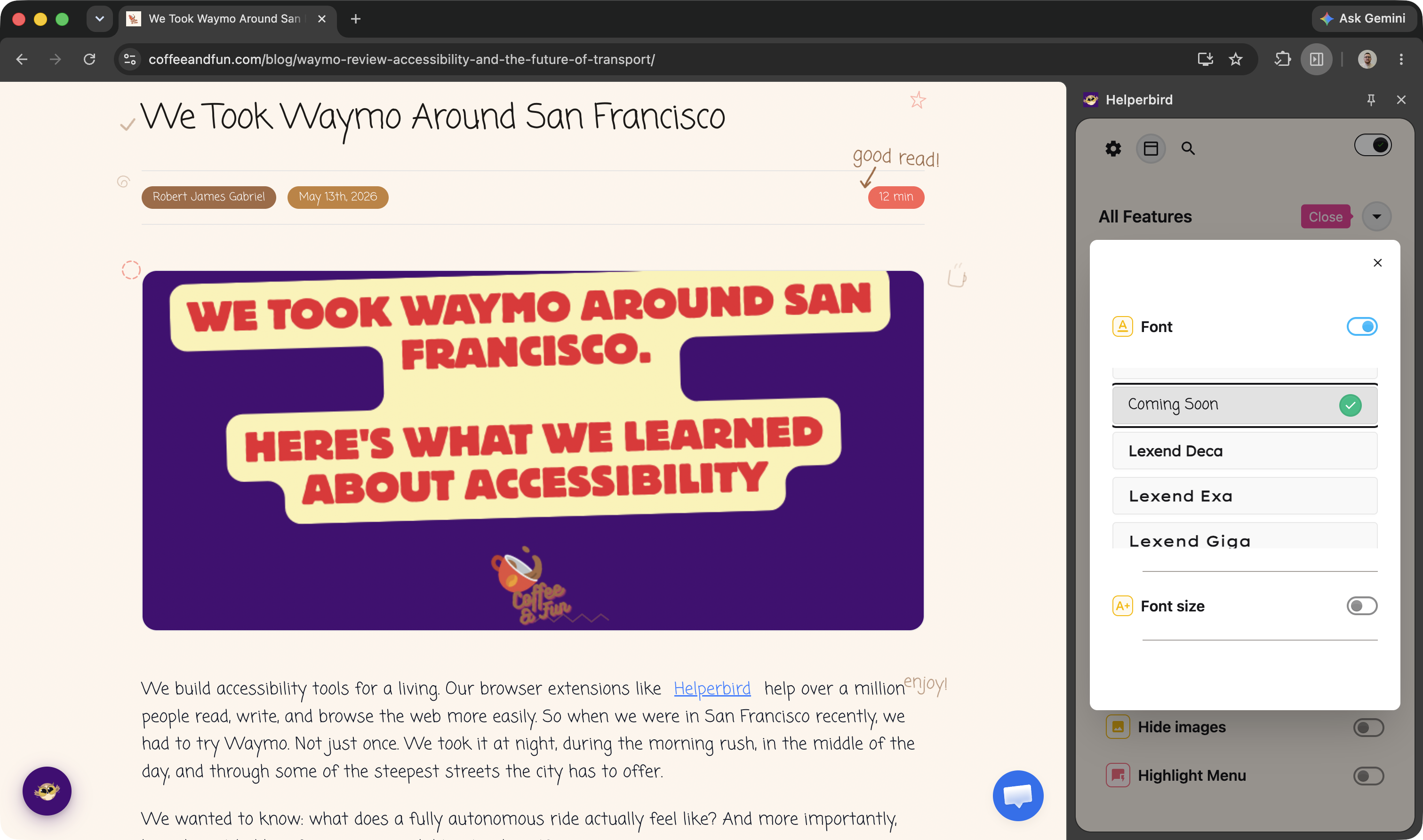Image resolution: width=1423 pixels, height=840 pixels.
Task: Click the All Features heading
Action: 1145,217
